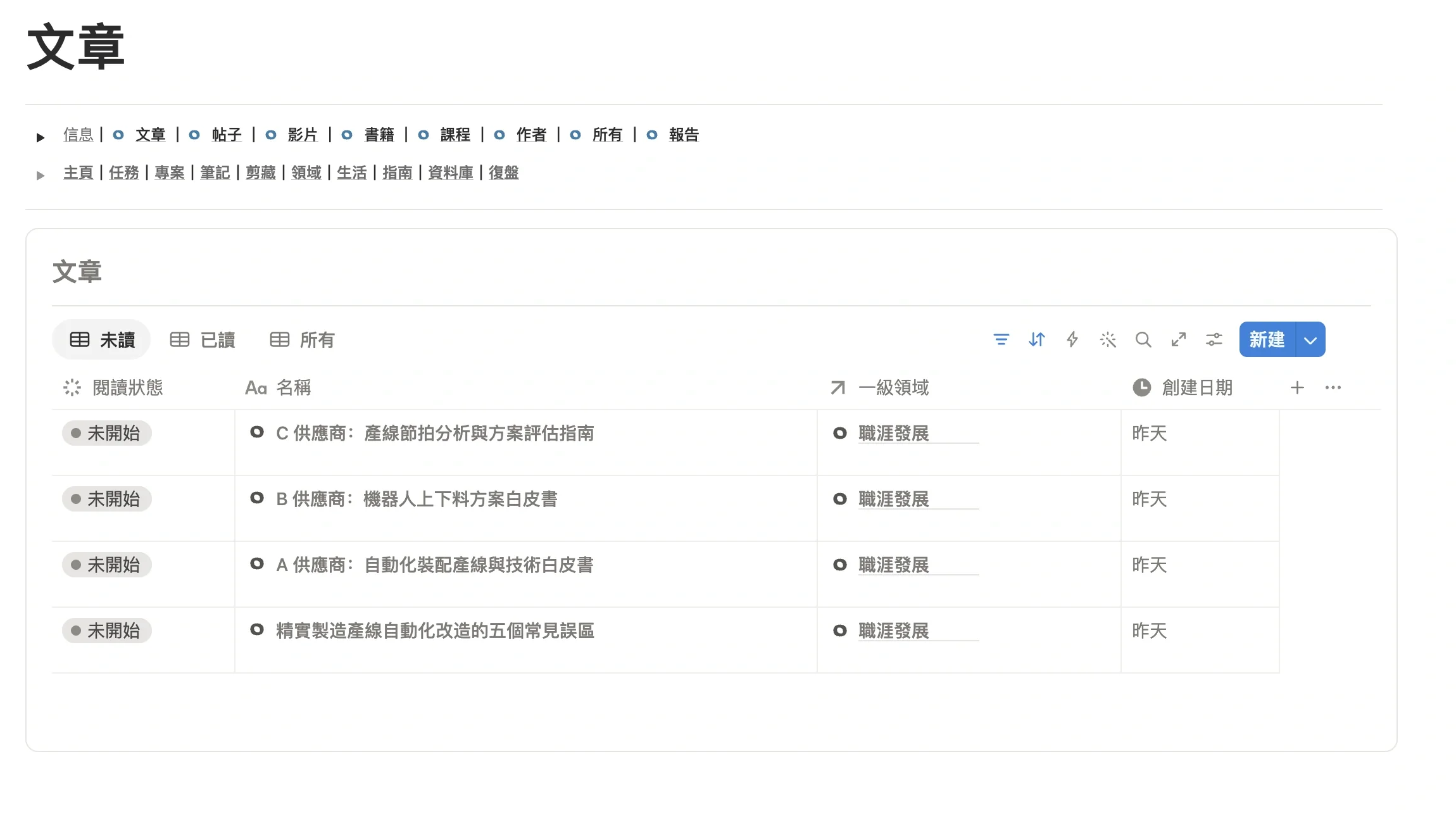Open 精實製造產線自動化改造的五個常見誤區 article
1456x823 pixels.
point(435,631)
